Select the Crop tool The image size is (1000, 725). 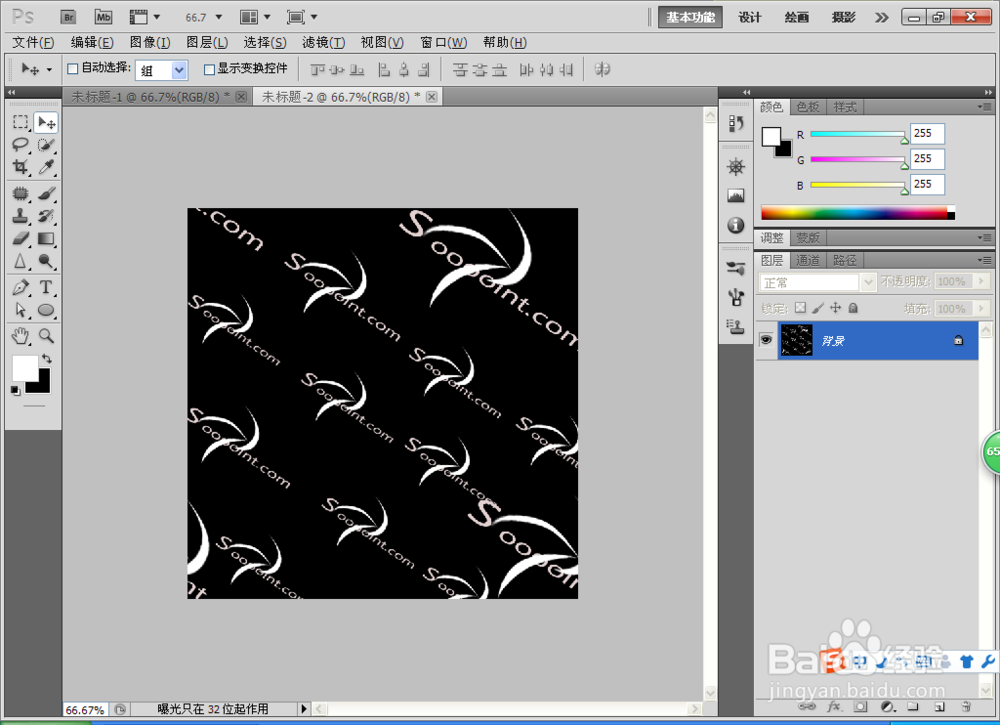(20, 167)
